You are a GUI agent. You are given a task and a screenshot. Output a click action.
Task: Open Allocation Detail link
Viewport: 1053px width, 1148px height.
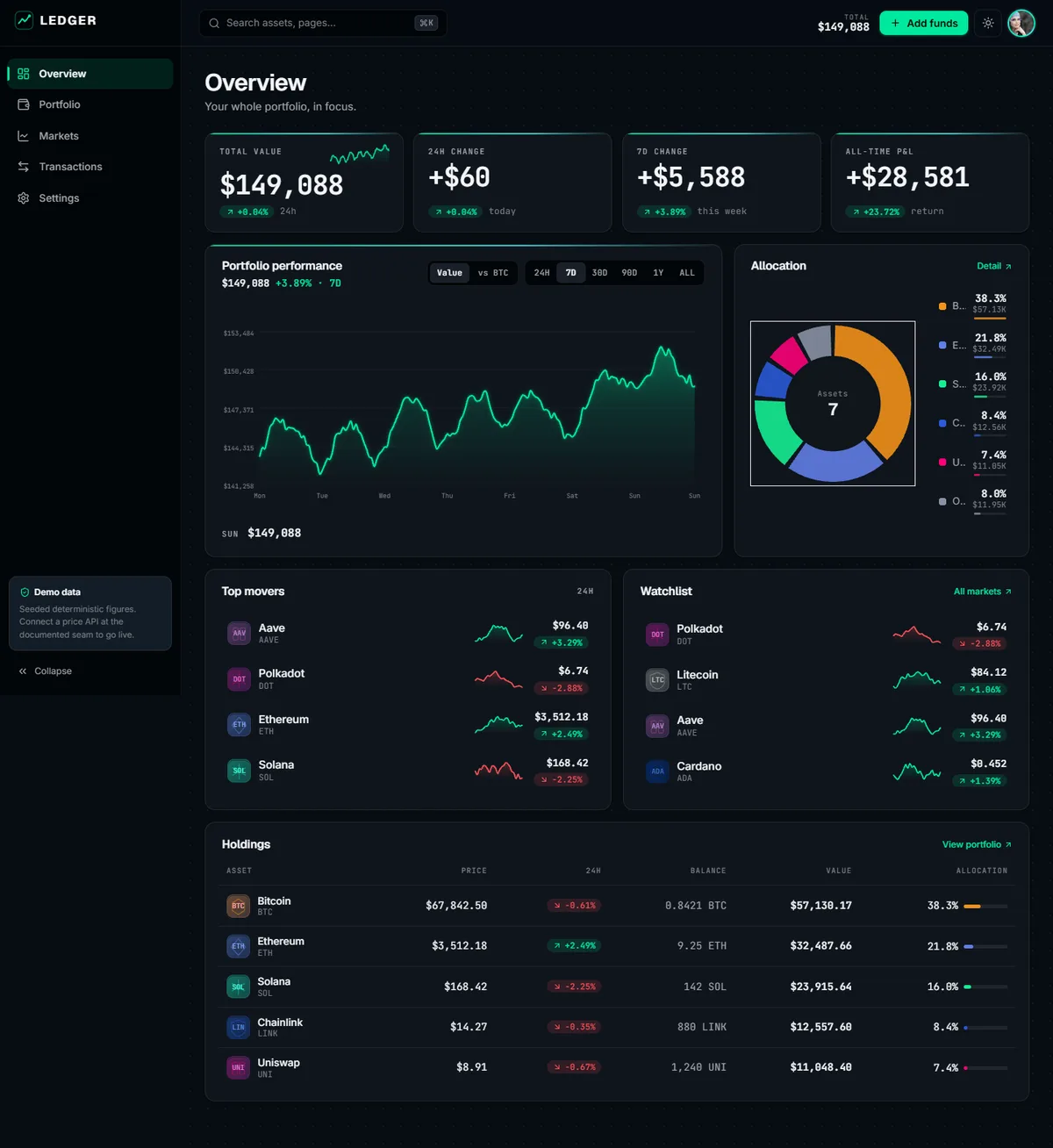(x=994, y=266)
